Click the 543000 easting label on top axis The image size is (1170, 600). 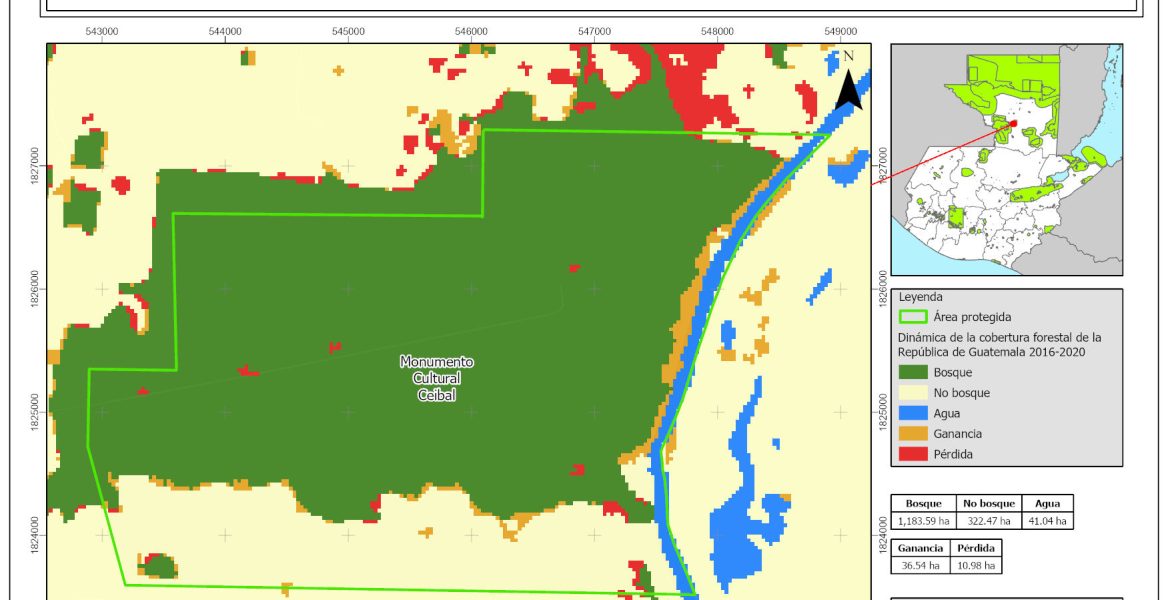click(102, 32)
